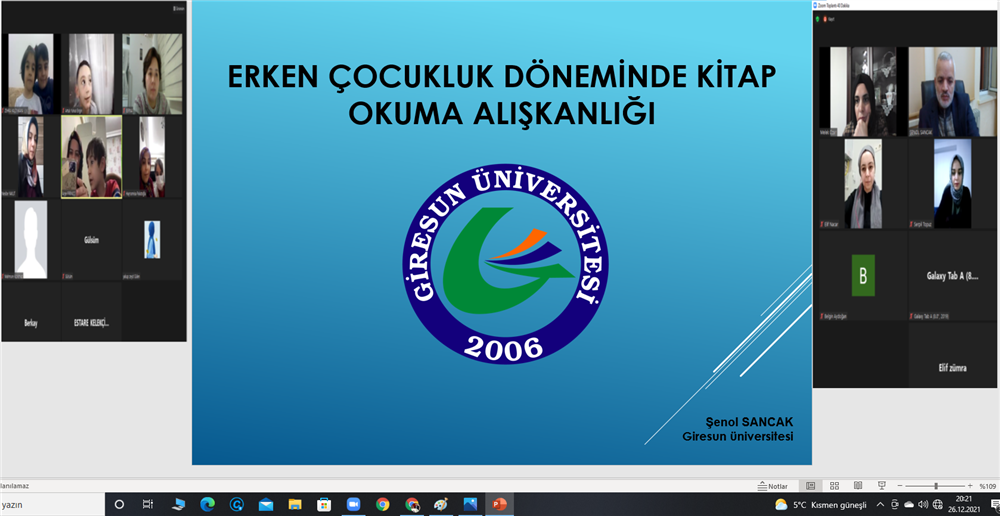
Task: Select the woman's video tile beside ŞENOL SANCAK
Action: pos(862,92)
